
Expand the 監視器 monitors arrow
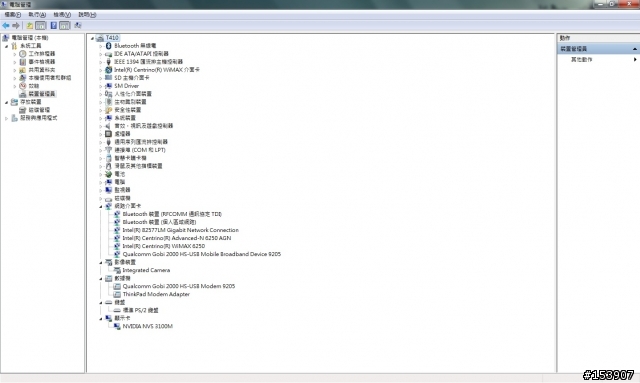point(101,190)
